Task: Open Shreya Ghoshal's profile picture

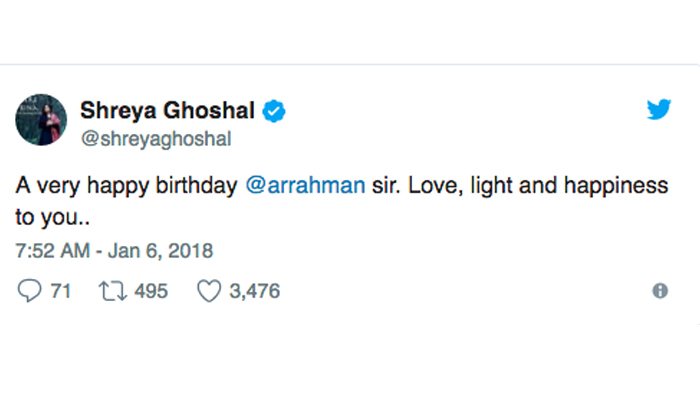Action: click(41, 122)
